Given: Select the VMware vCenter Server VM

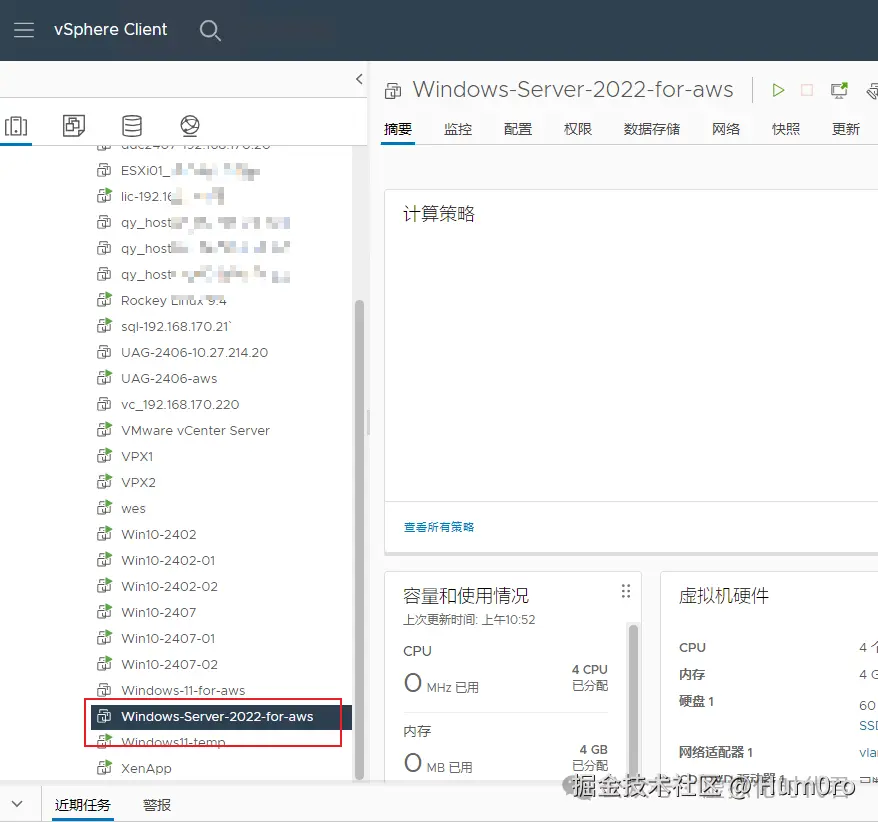Looking at the screenshot, I should [195, 431].
